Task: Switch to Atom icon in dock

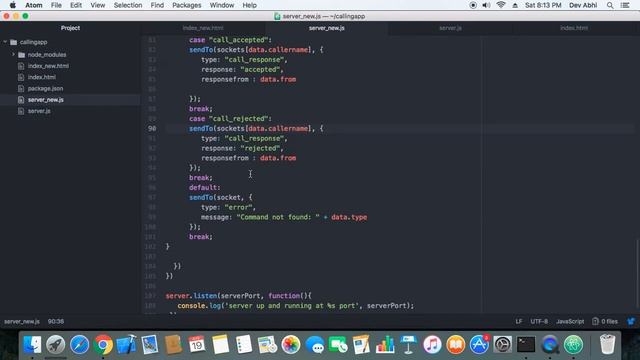Action: click(573, 345)
